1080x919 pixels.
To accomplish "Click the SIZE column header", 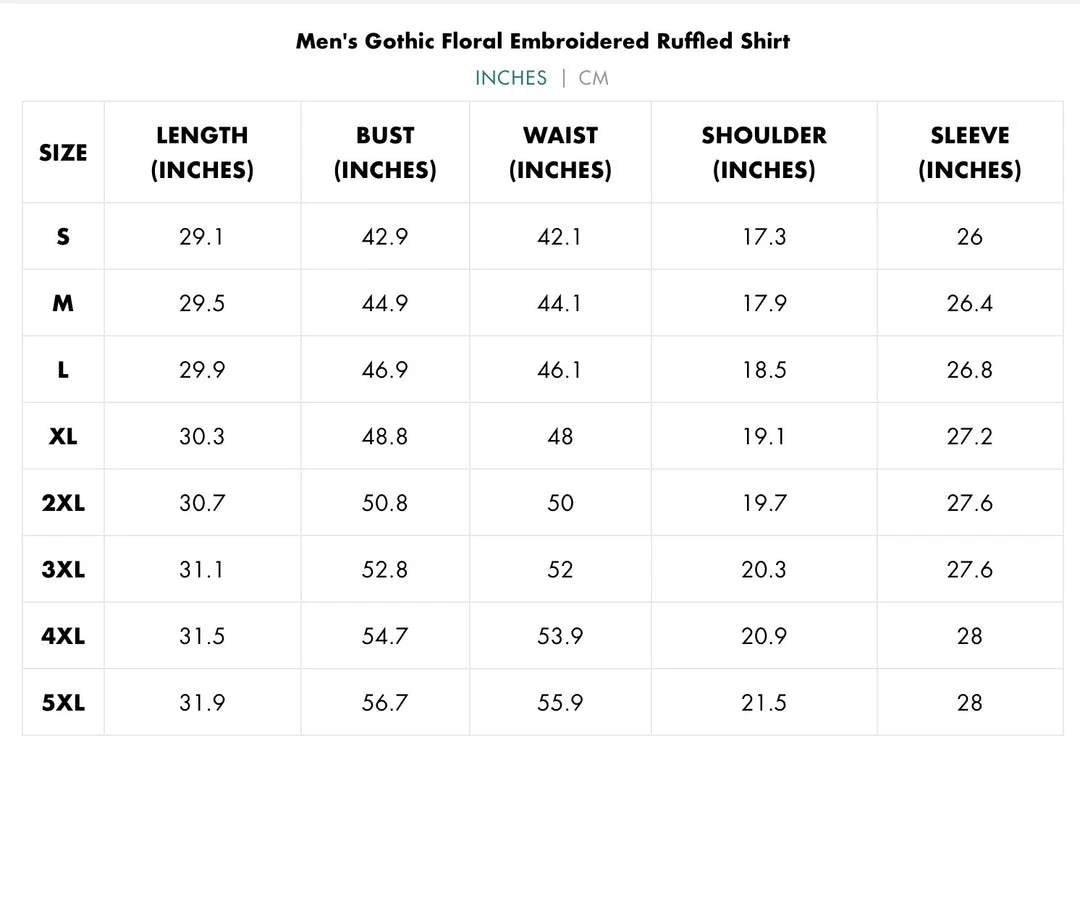I will click(63, 153).
